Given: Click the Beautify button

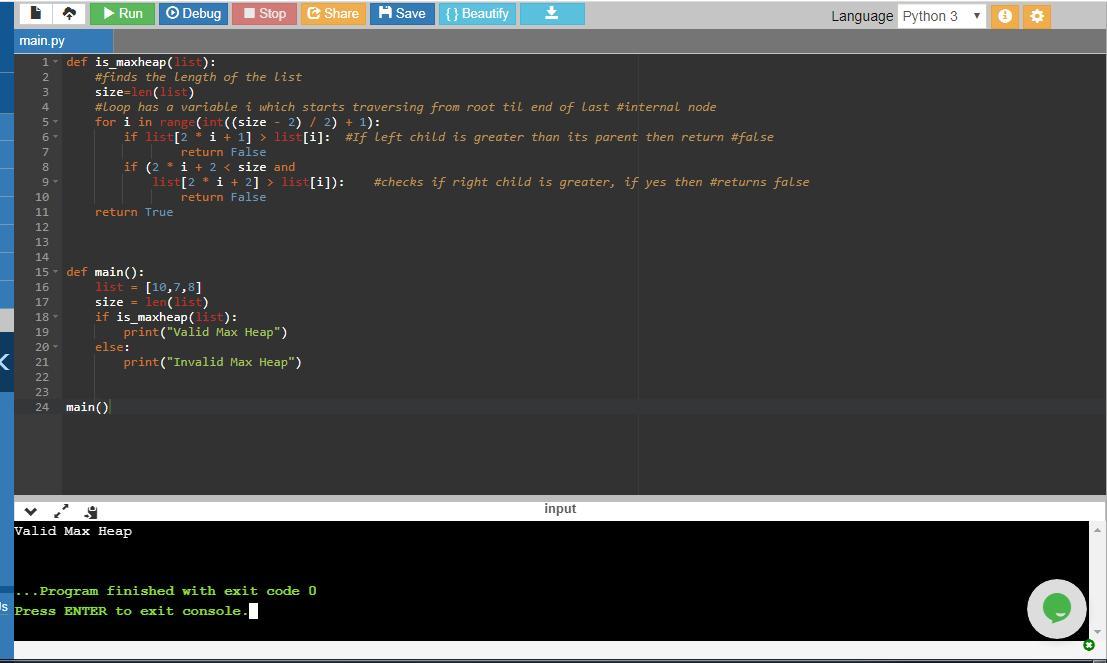Looking at the screenshot, I should [477, 14].
